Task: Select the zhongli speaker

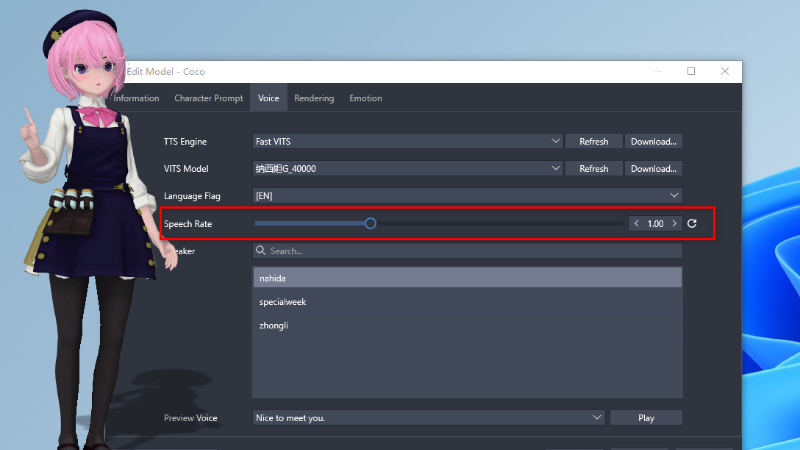Action: coord(467,325)
